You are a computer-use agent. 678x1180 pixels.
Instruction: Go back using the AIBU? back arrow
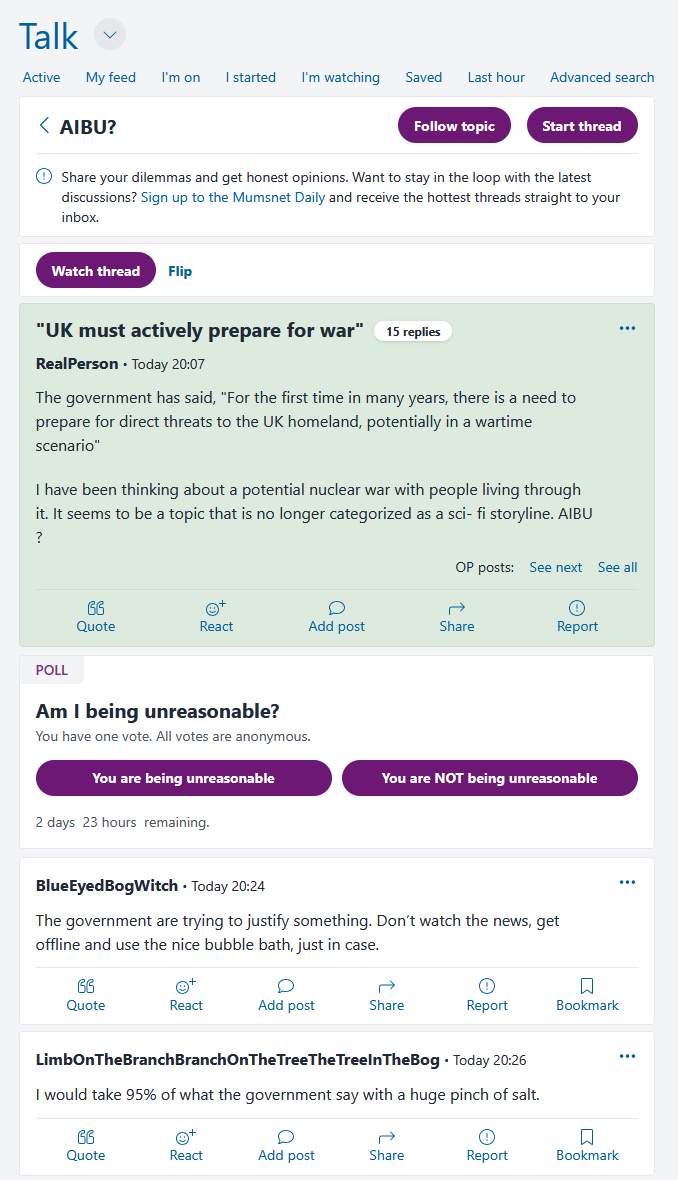(x=44, y=126)
